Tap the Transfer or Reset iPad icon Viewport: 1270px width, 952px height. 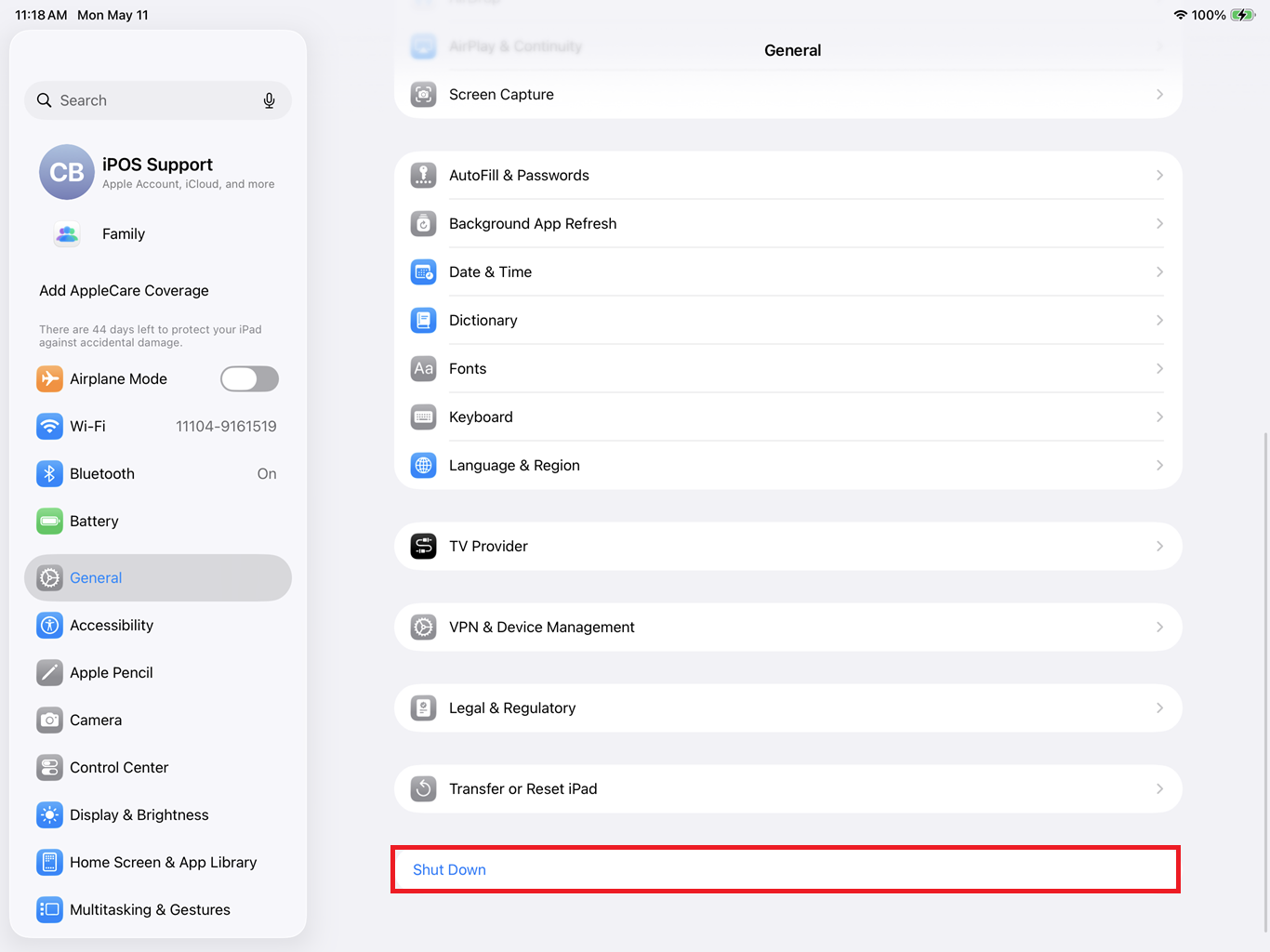pos(424,789)
